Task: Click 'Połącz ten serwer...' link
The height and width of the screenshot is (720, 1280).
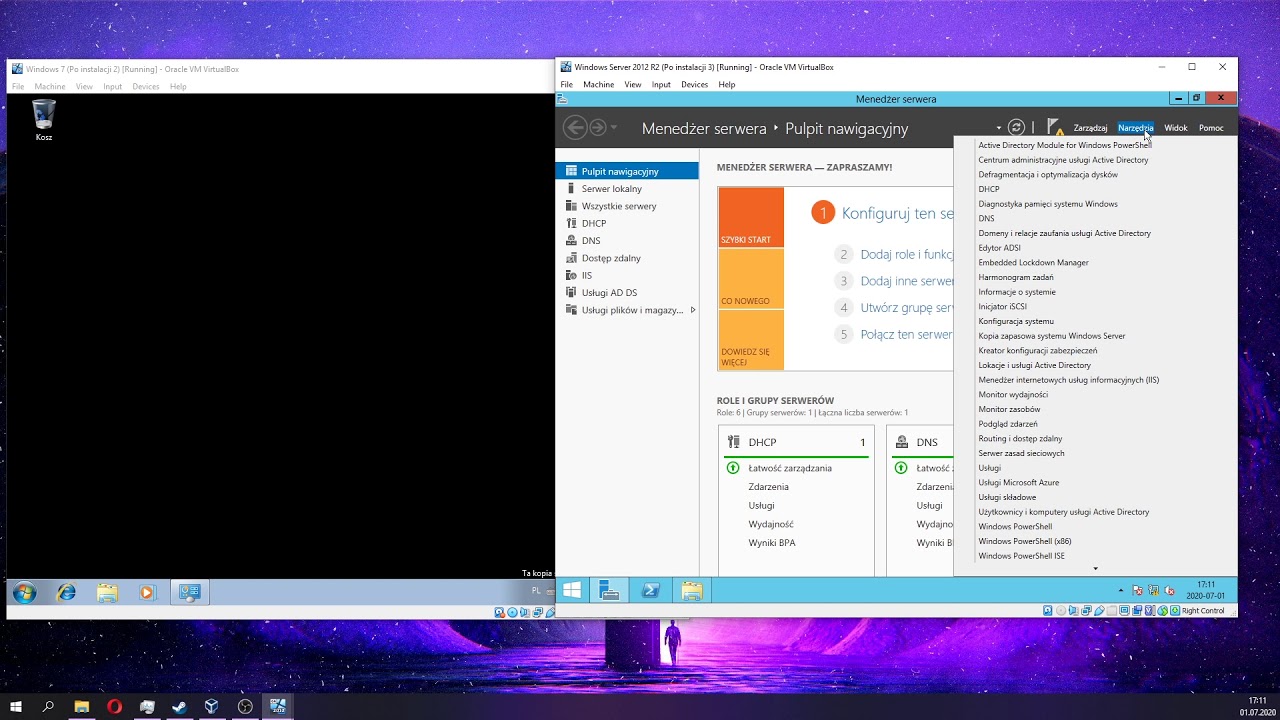Action: pos(907,335)
